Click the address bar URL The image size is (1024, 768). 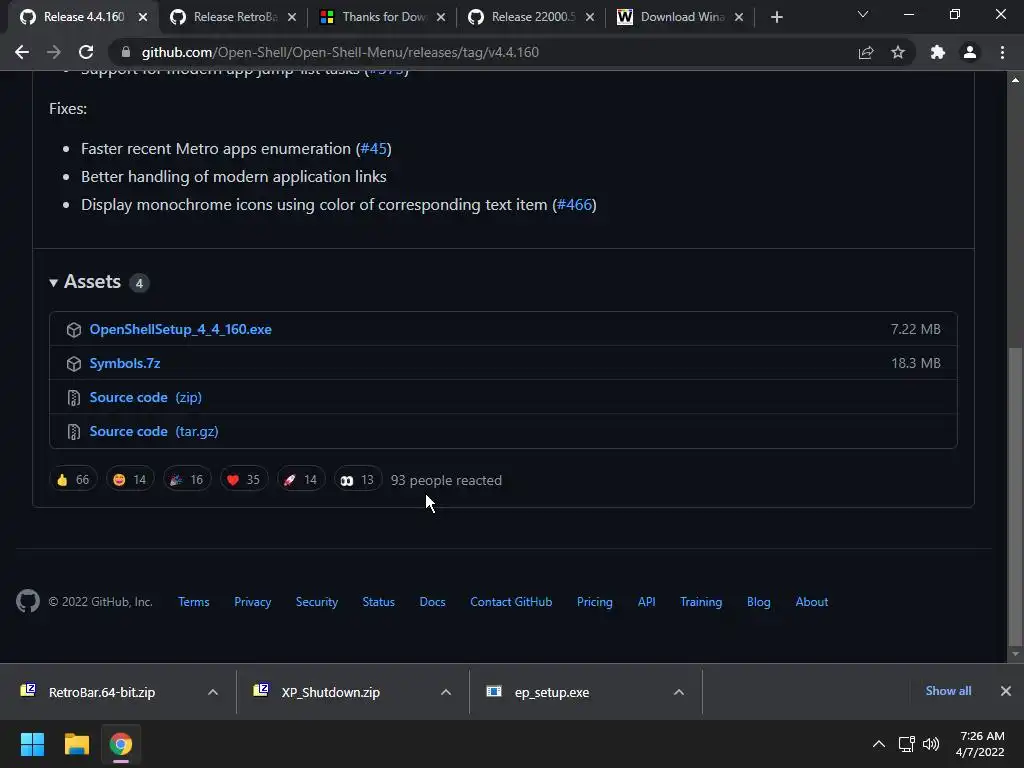point(340,52)
